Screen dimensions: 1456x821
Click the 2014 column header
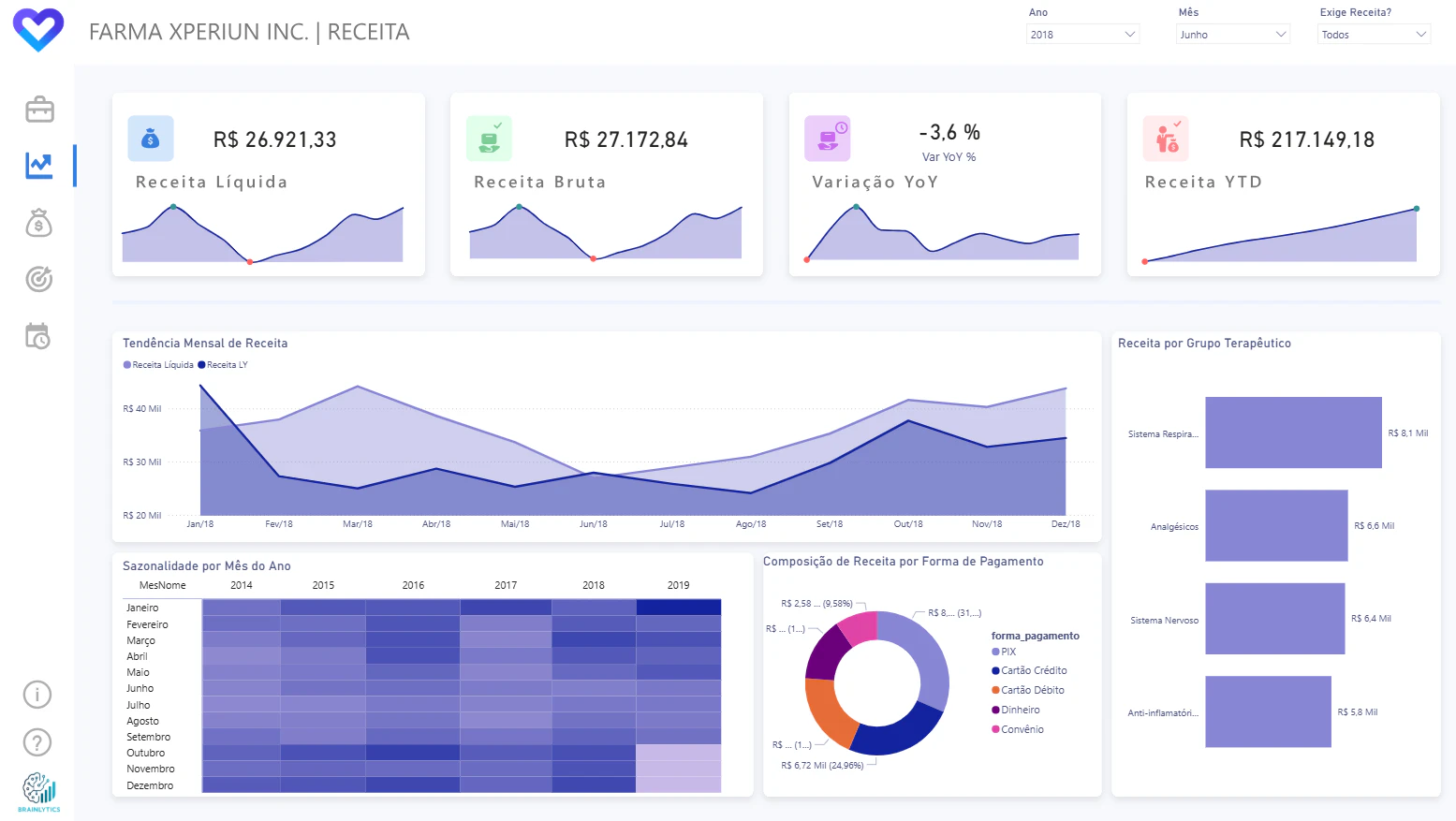[x=242, y=585]
